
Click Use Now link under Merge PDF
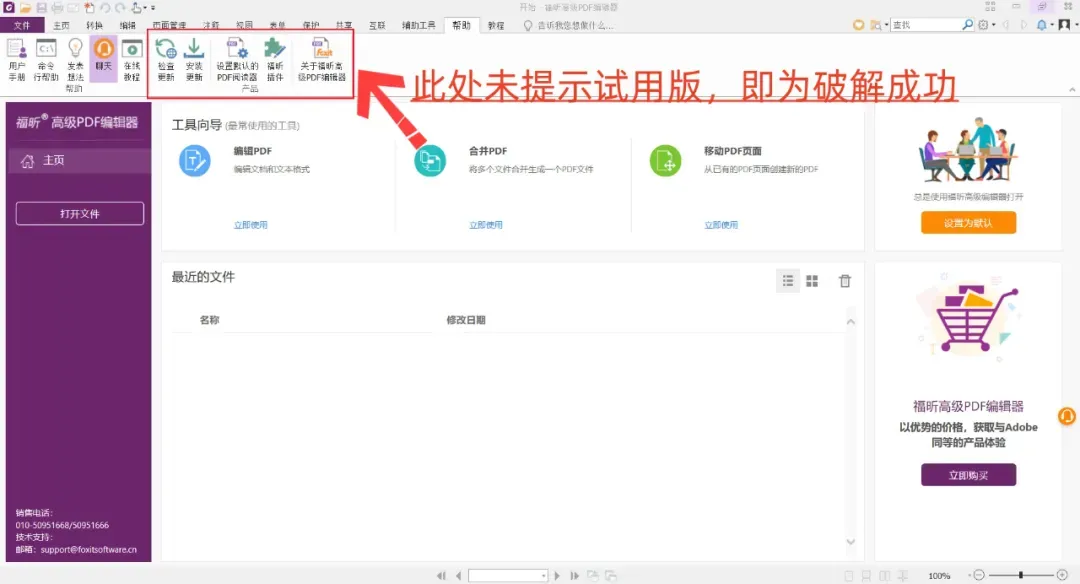[x=486, y=225]
